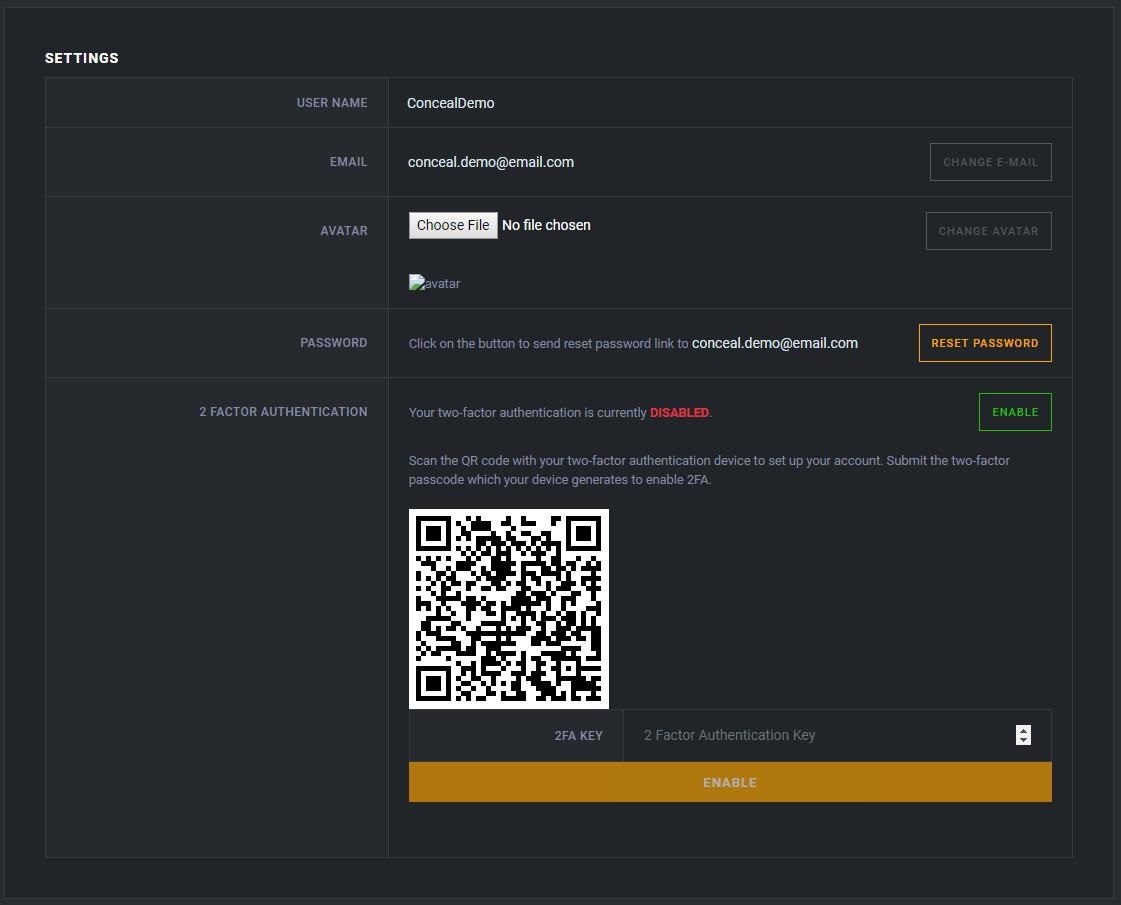Click the email address in the Password row
This screenshot has height=905, width=1121.
[774, 343]
